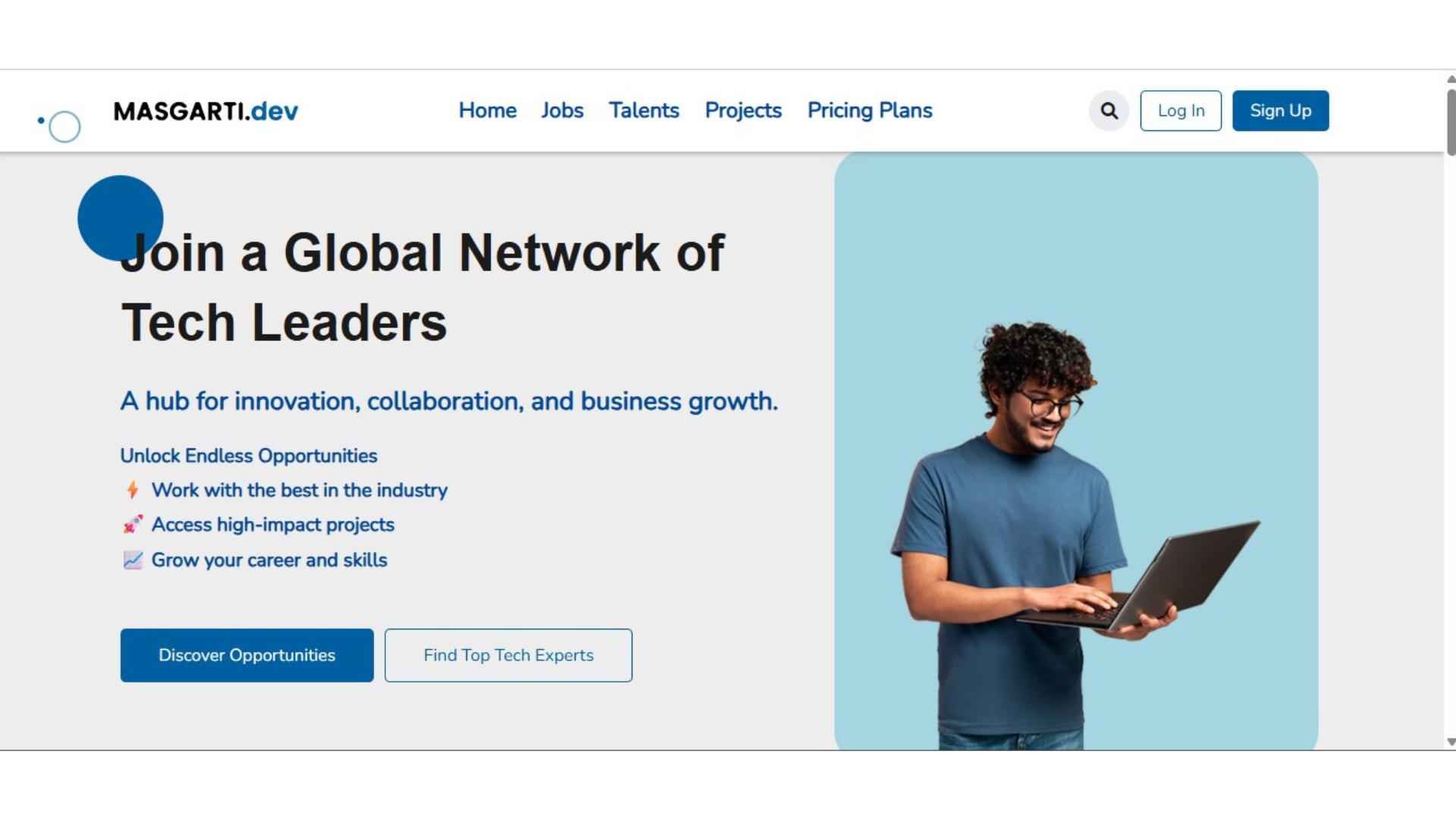Select Find Top Tech Experts button

[508, 655]
